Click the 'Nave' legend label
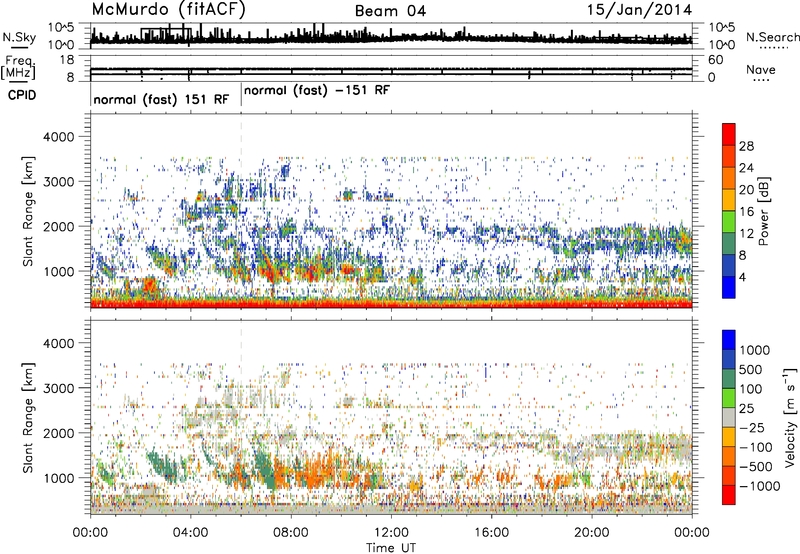Viewport: 800px width, 554px height. (x=761, y=69)
